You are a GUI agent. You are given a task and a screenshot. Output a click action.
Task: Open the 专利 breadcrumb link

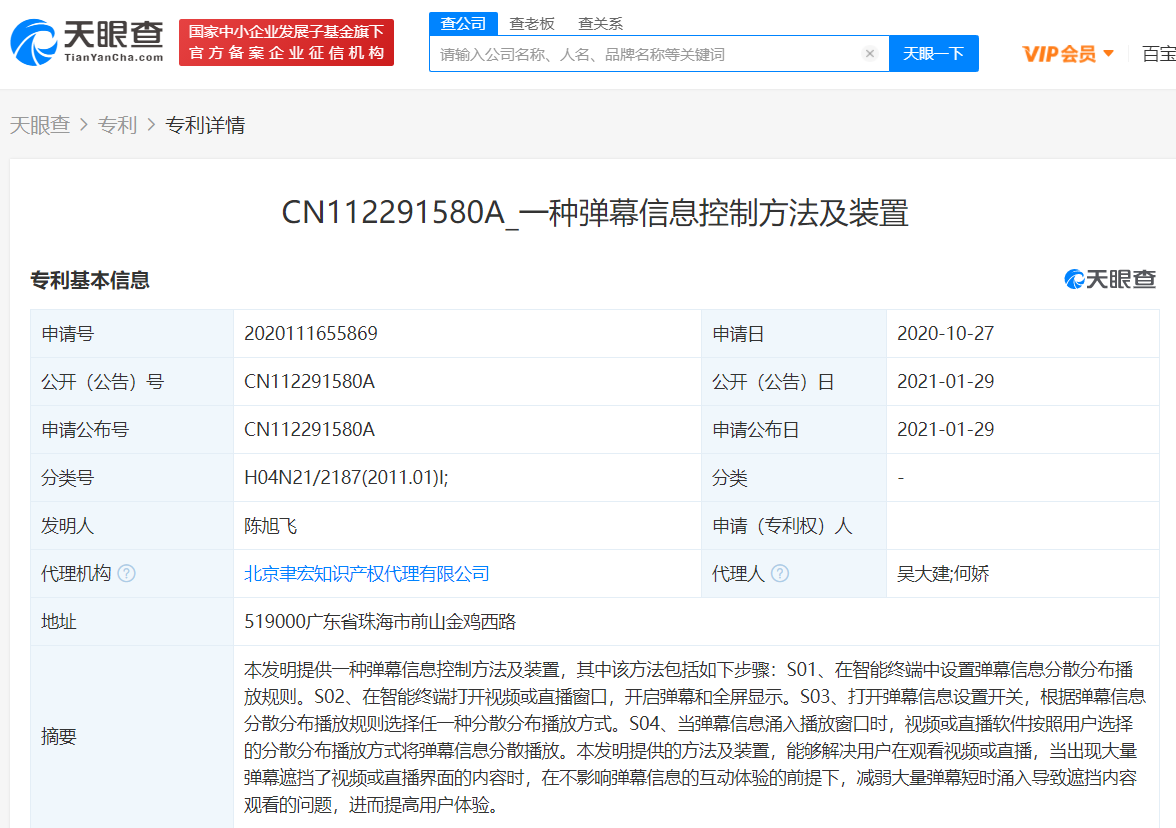tap(117, 125)
